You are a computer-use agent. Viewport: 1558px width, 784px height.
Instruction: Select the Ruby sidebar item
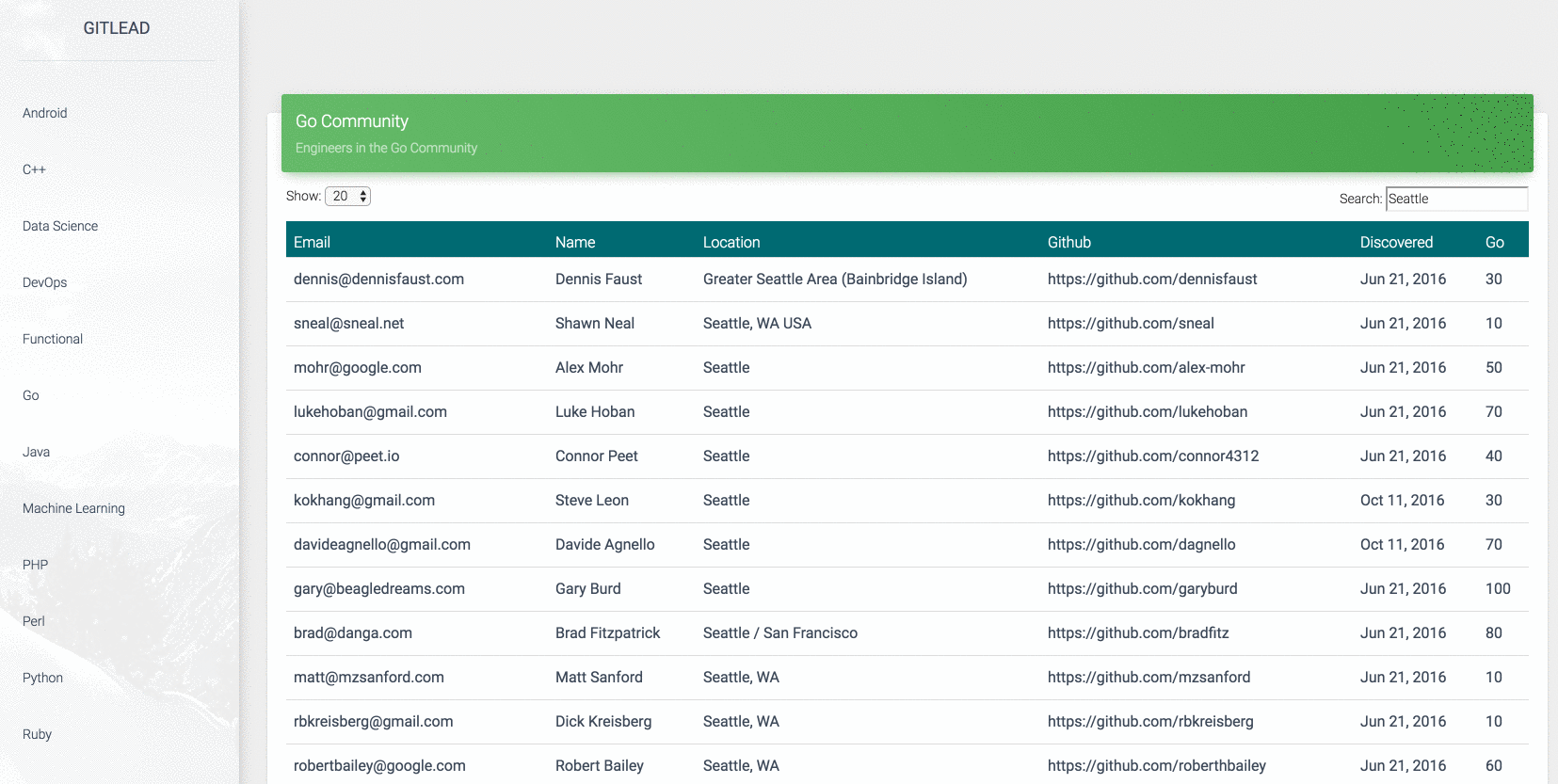[38, 734]
